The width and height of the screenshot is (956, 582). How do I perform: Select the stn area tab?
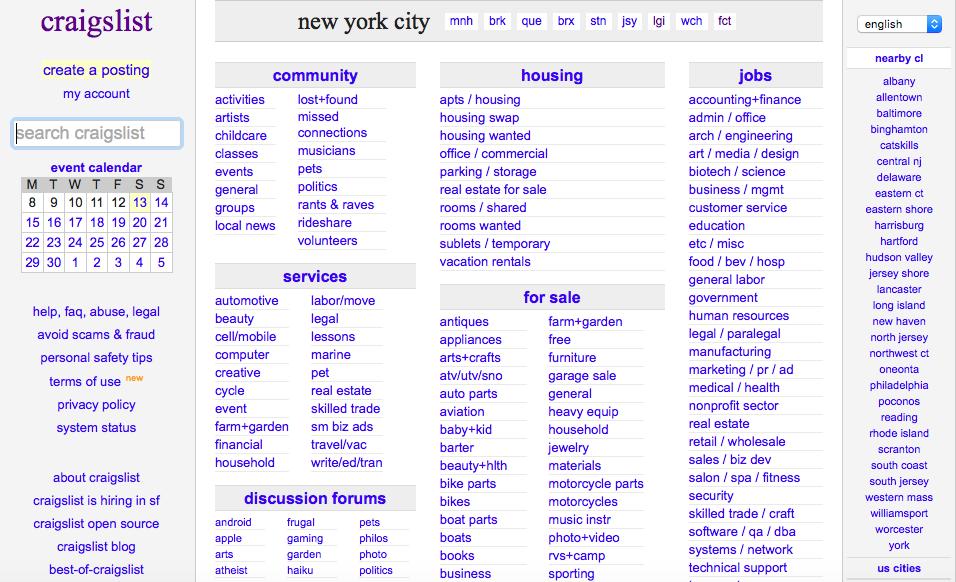(x=598, y=21)
